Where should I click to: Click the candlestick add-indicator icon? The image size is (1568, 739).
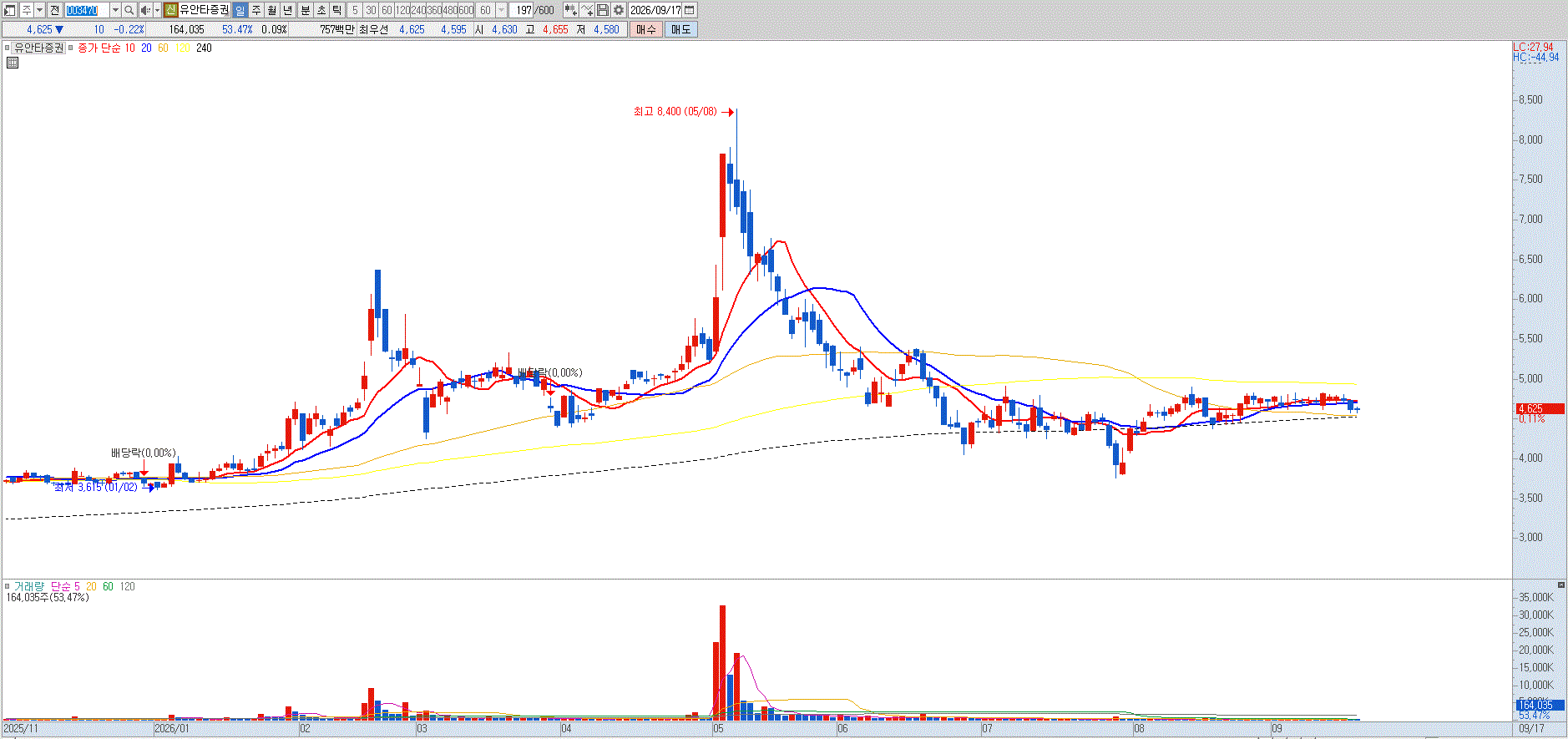570,10
